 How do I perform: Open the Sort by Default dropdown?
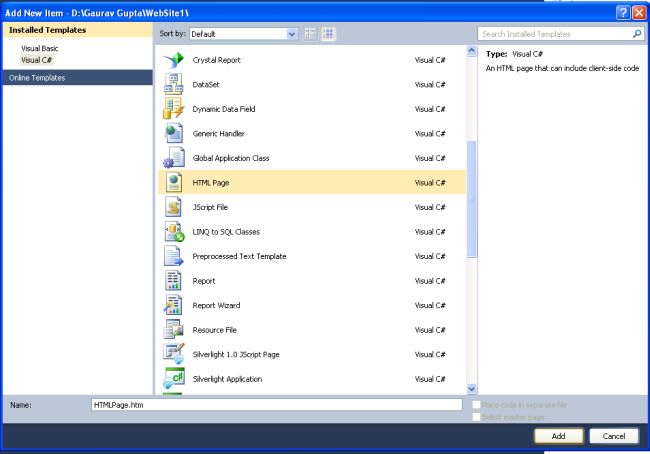[x=243, y=34]
